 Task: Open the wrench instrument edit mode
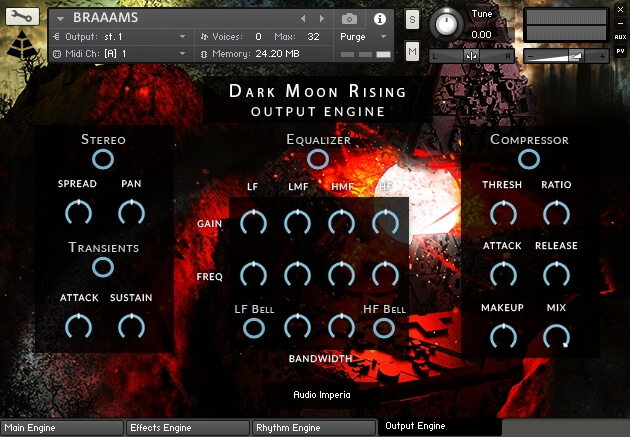(x=22, y=16)
